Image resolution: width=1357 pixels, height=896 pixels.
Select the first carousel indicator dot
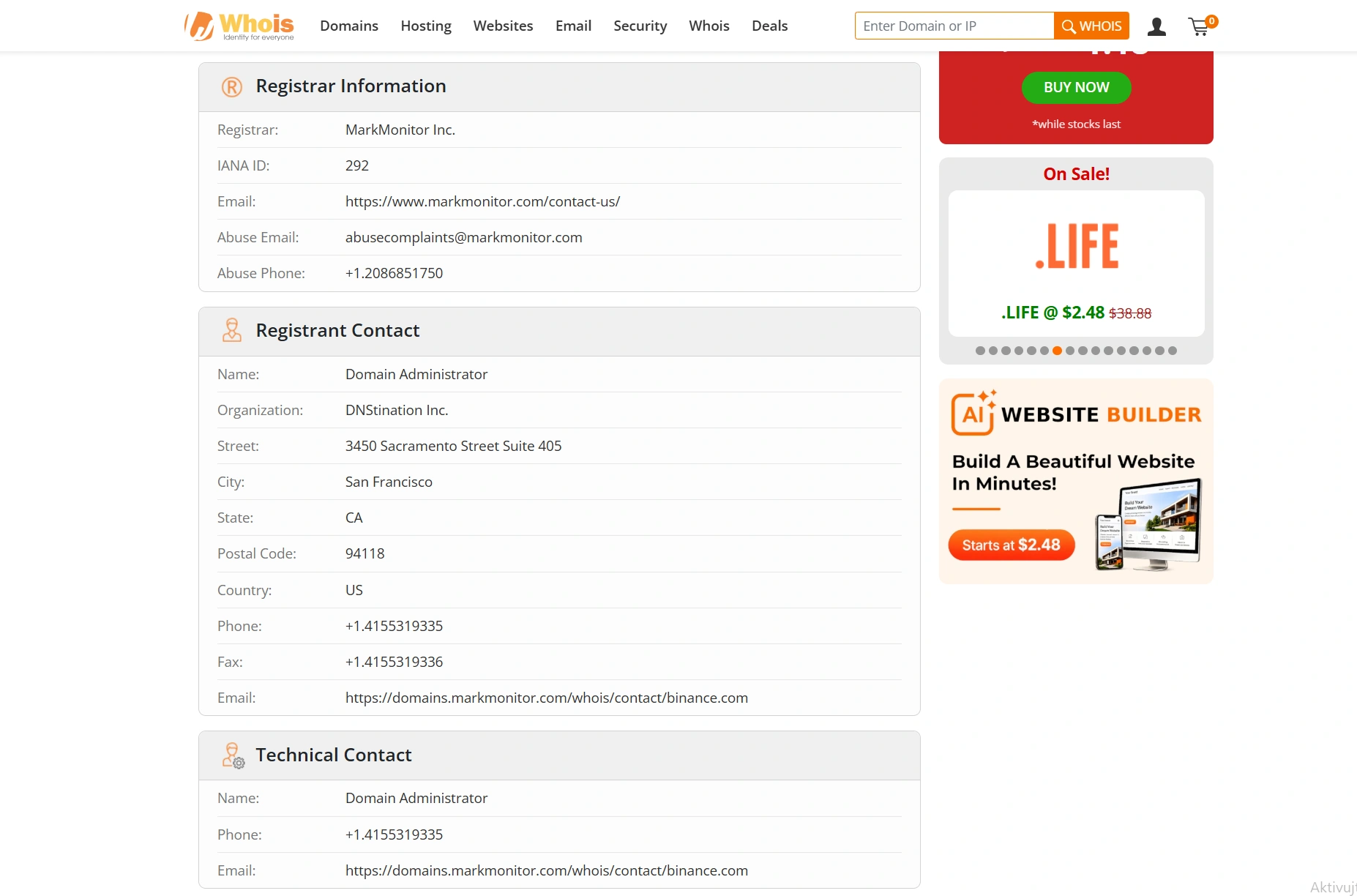pyautogui.click(x=979, y=351)
